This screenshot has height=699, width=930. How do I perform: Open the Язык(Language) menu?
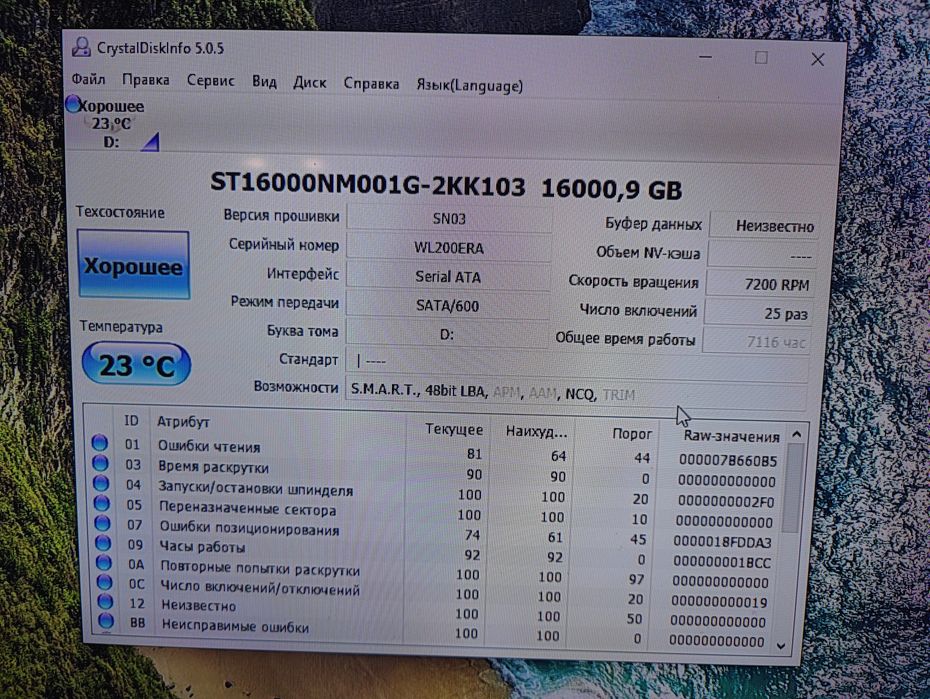(470, 85)
